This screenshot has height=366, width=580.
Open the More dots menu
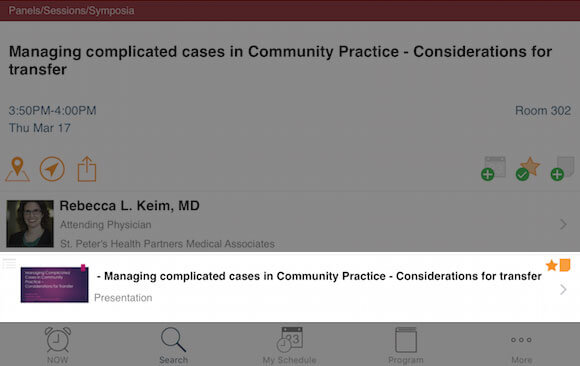522,345
